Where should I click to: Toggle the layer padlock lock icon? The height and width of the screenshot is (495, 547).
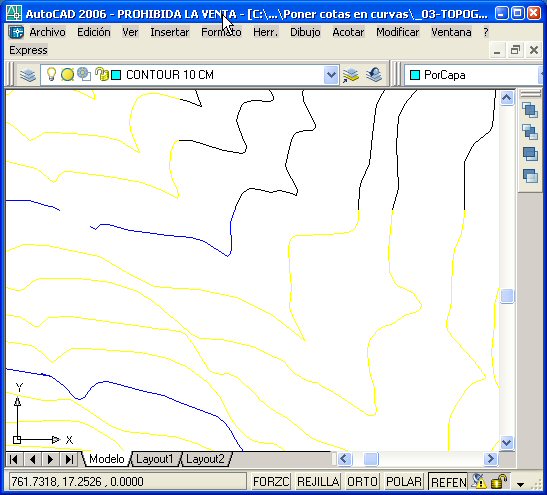tap(102, 74)
